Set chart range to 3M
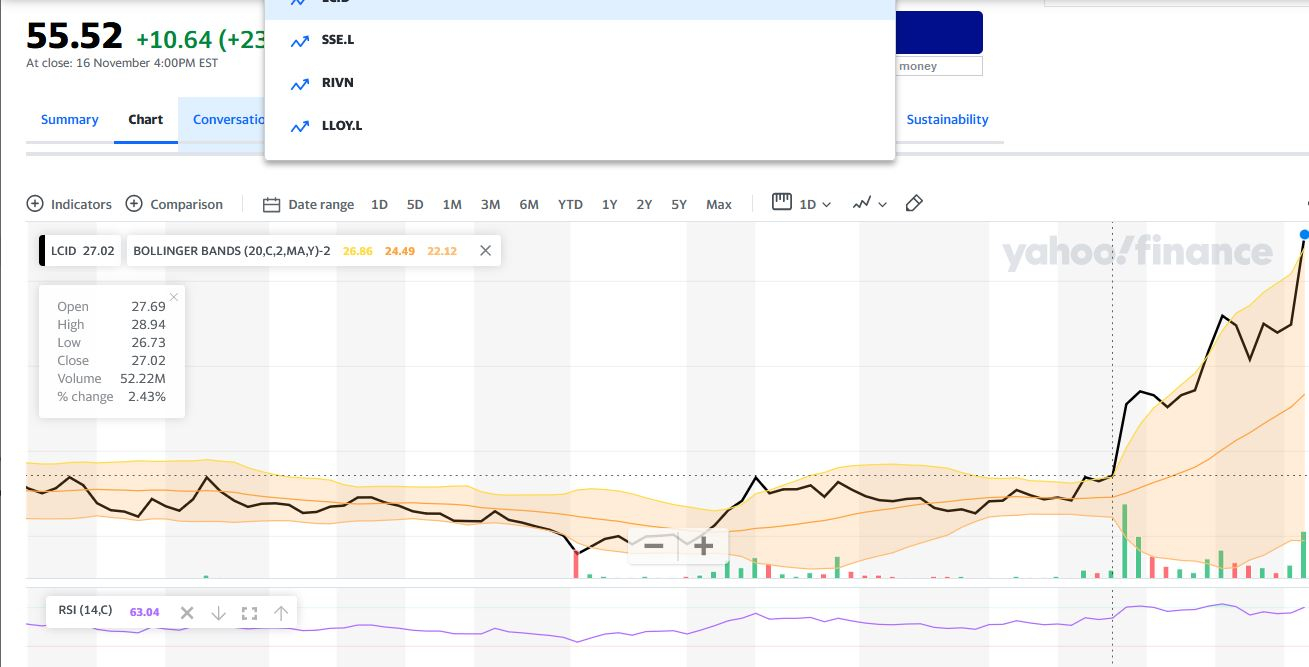The height and width of the screenshot is (667, 1309). click(490, 204)
